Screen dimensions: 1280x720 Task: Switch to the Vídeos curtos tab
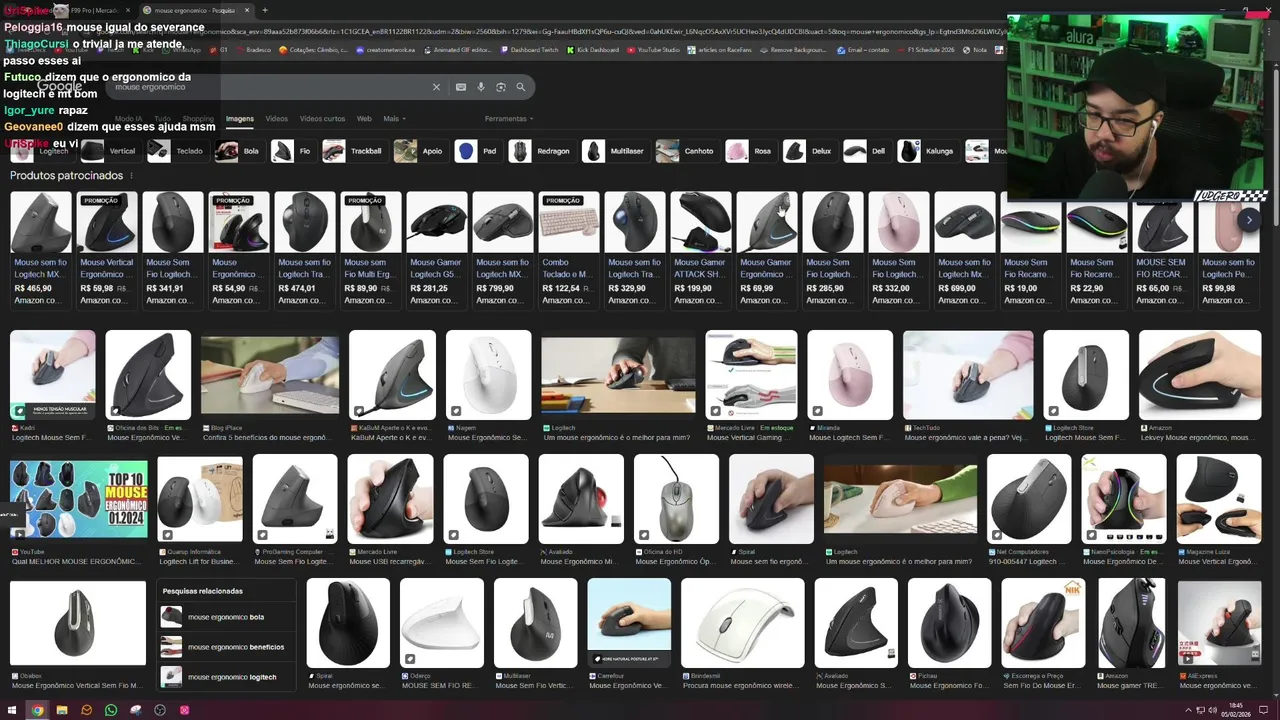(322, 119)
